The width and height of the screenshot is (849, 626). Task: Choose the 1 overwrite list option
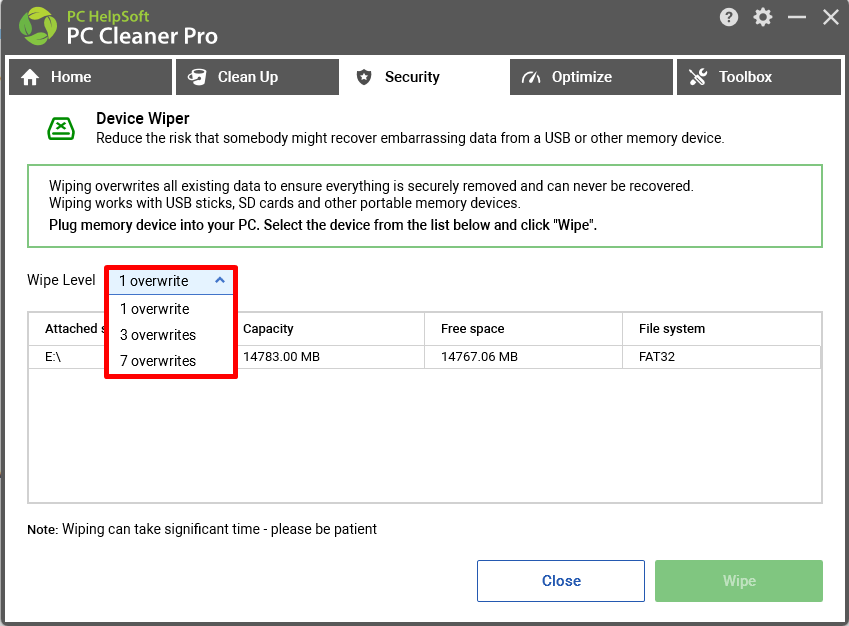(x=171, y=309)
